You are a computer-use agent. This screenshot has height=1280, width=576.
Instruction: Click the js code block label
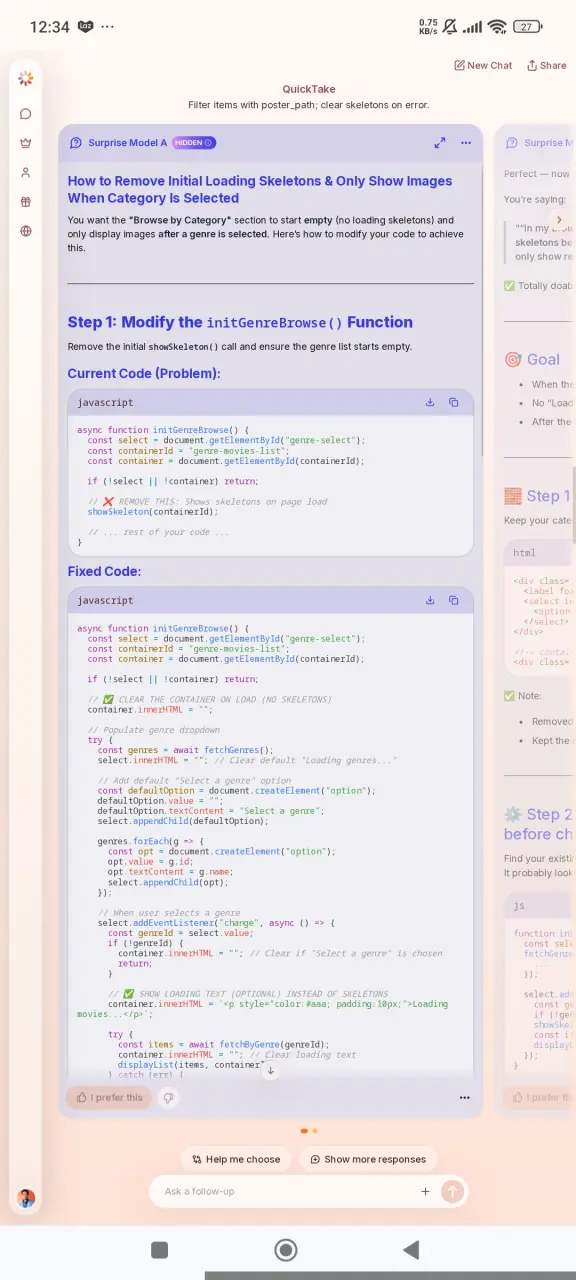click(x=519, y=905)
